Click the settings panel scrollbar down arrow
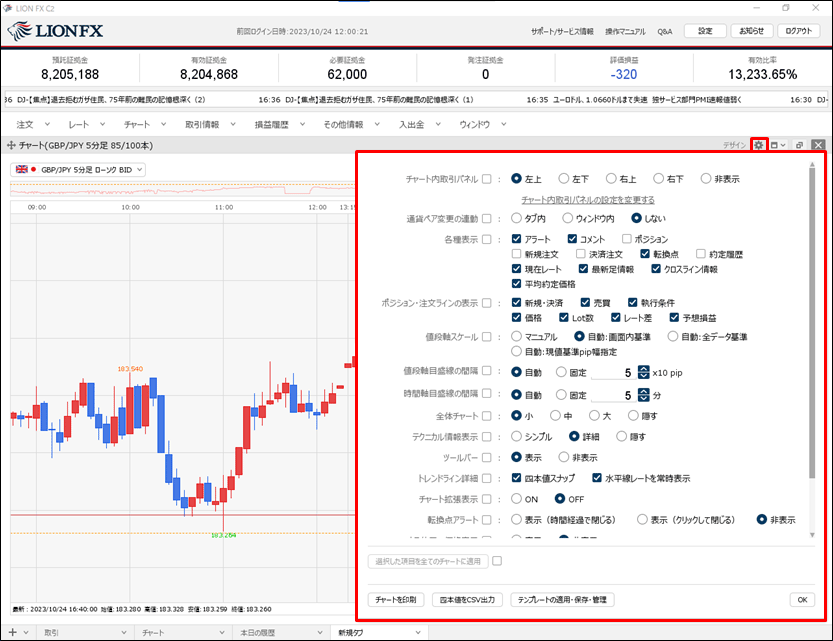Viewport: 833px width, 641px height. [812, 535]
